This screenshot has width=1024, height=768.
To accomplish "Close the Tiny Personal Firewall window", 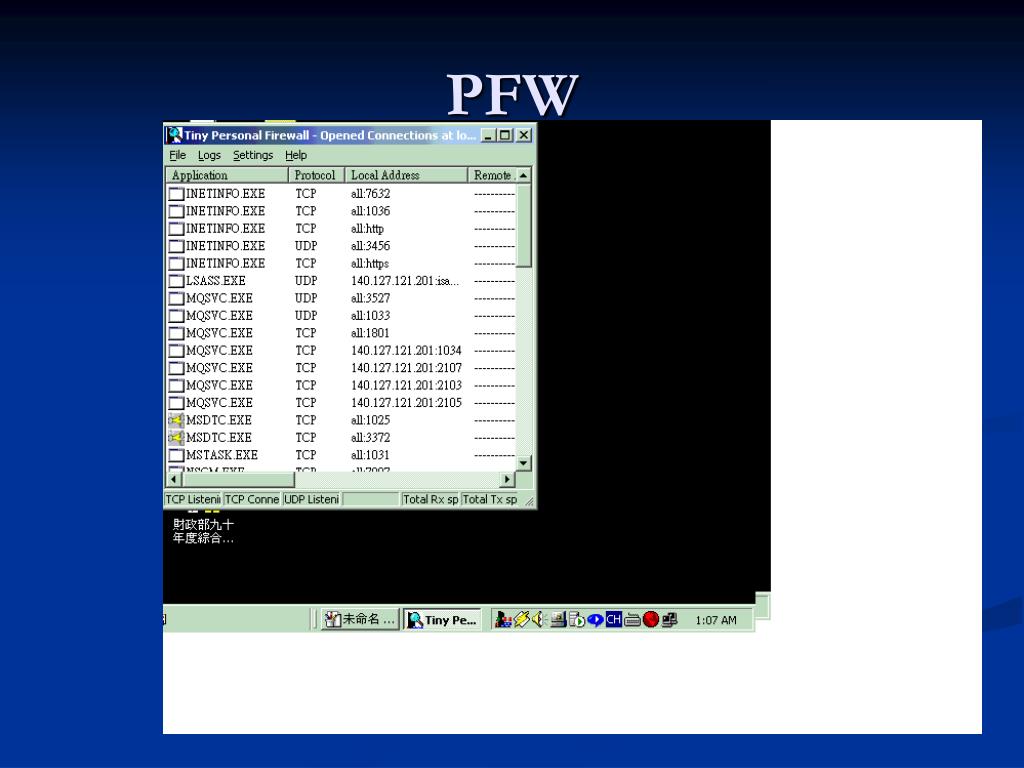I will tap(524, 135).
